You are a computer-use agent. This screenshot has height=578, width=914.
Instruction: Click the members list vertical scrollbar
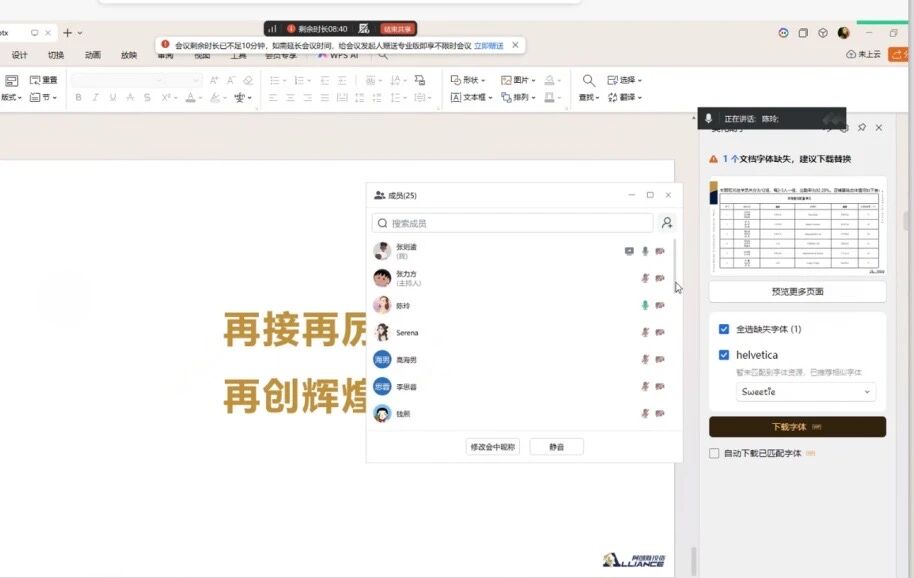(x=675, y=262)
